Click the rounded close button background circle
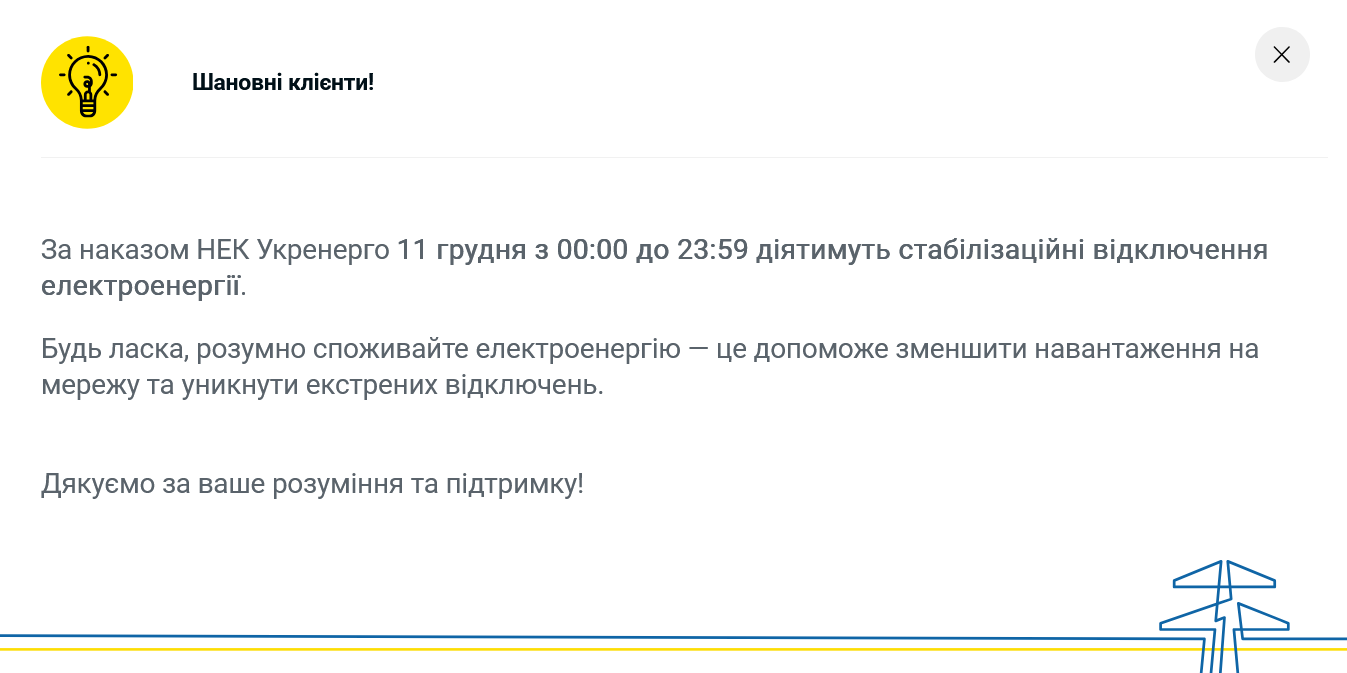The image size is (1347, 673). 1282,55
